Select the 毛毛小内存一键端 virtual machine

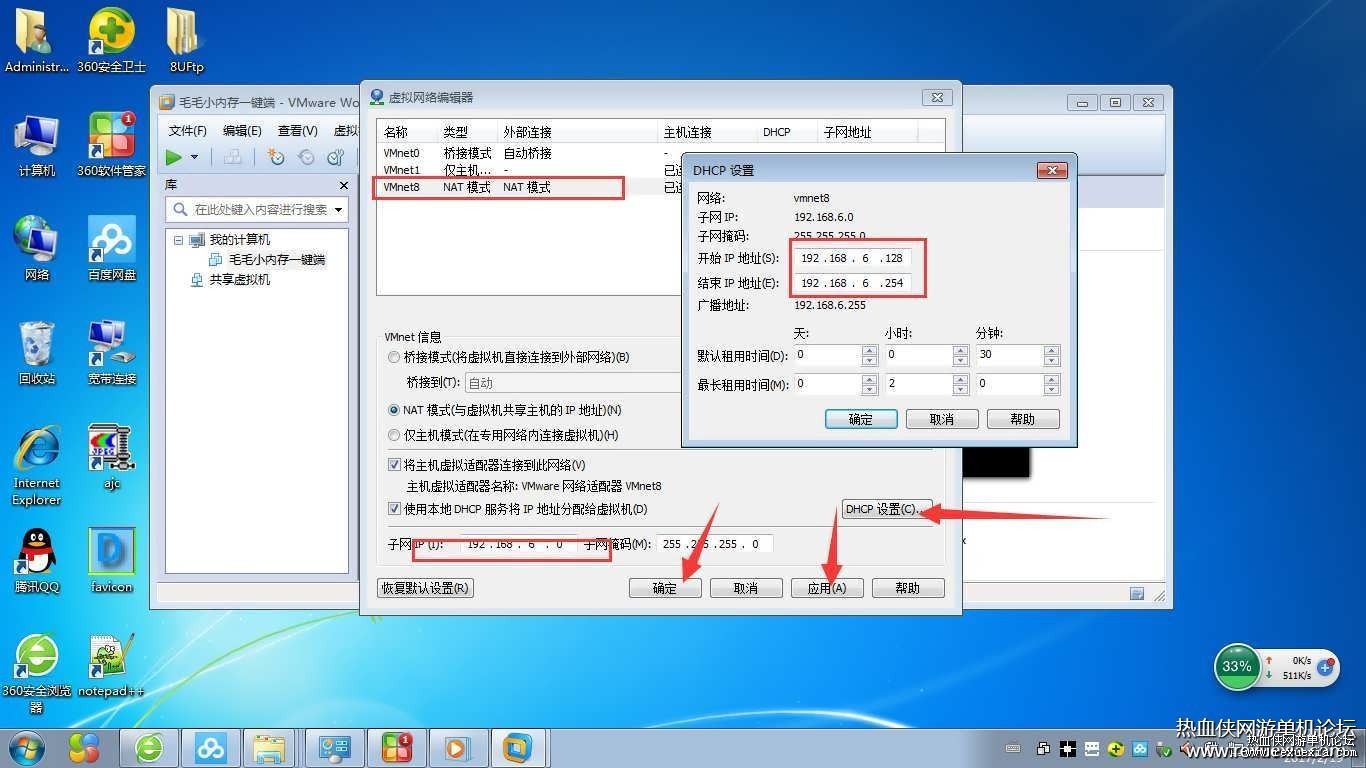(277, 260)
